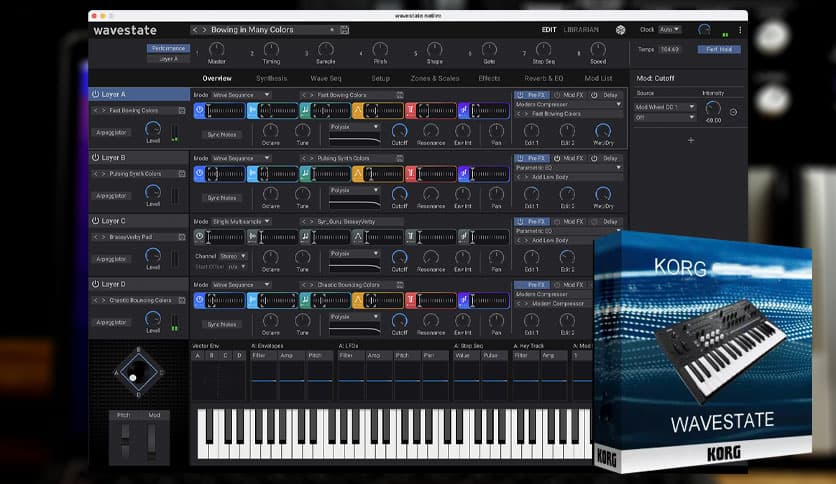The width and height of the screenshot is (836, 484).
Task: Open Layer C Mode Single Multisample dropdown
Action: click(x=241, y=221)
